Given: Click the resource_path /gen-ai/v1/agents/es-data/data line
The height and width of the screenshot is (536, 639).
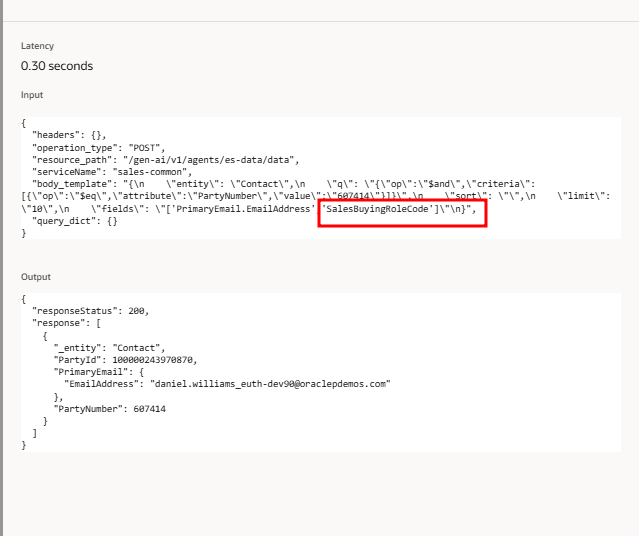Looking at the screenshot, I should coord(165,160).
